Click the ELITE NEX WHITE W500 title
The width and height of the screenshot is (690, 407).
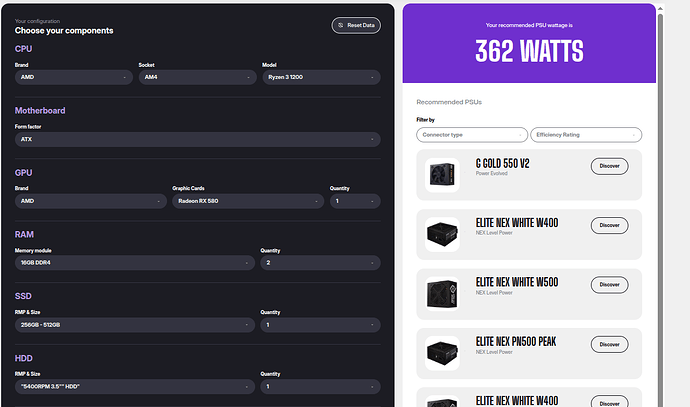(517, 282)
